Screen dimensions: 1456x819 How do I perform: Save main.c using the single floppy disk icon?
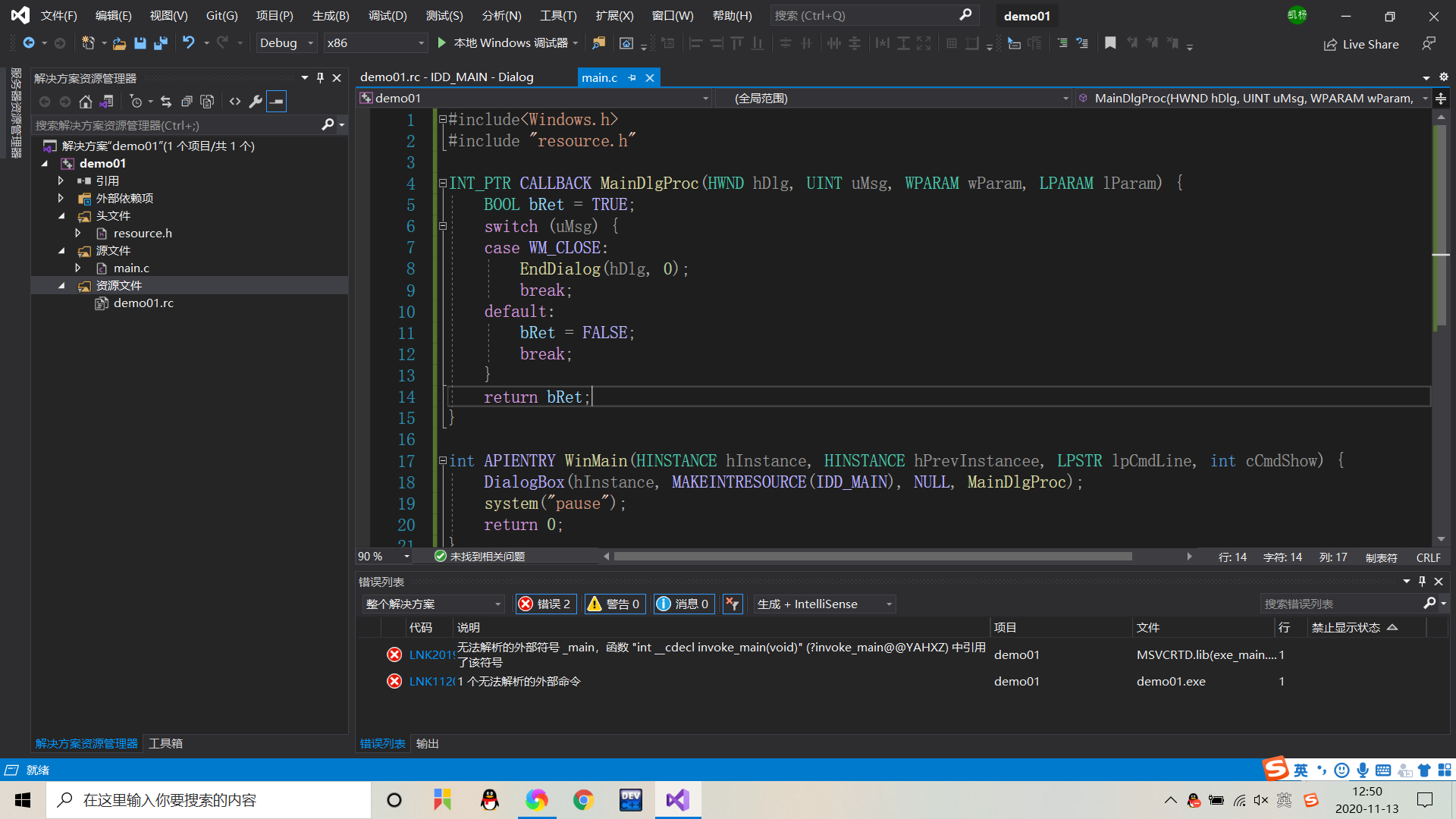140,43
